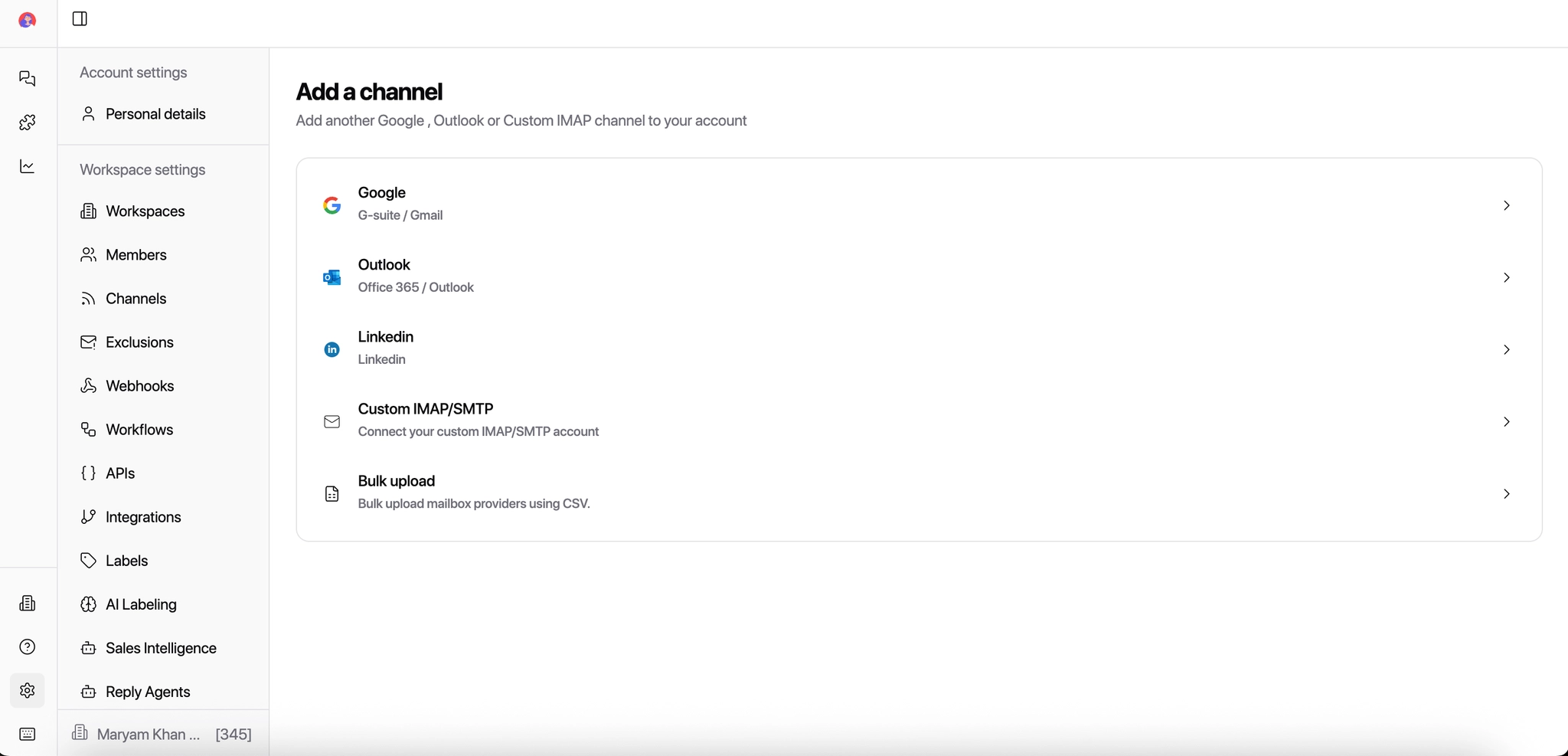Select Personal details in Account settings

[155, 114]
